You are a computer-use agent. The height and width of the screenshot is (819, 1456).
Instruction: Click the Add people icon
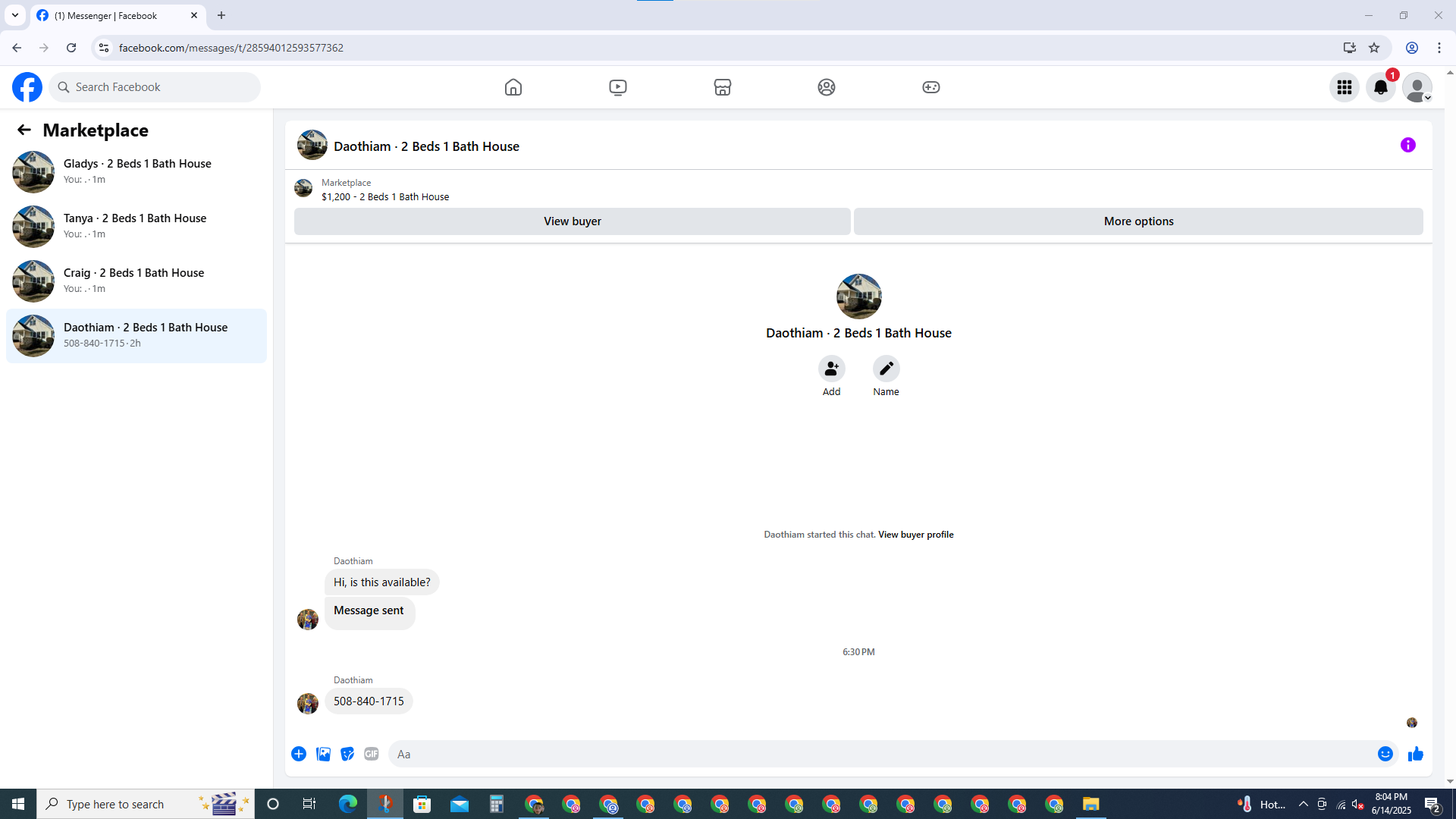(832, 369)
